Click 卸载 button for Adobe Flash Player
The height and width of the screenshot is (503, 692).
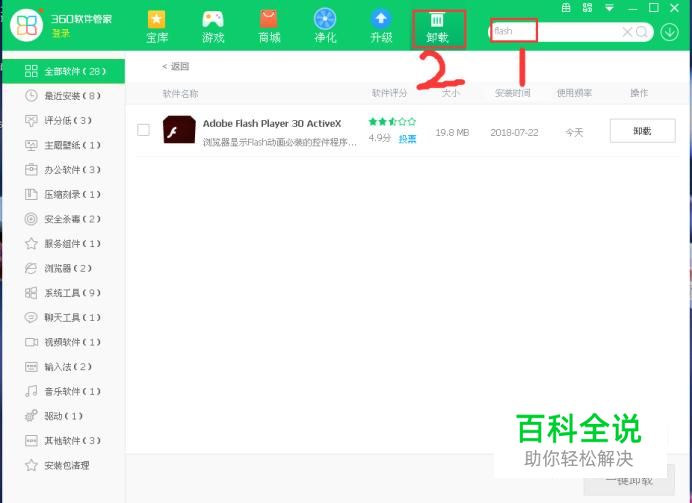pyautogui.click(x=643, y=131)
